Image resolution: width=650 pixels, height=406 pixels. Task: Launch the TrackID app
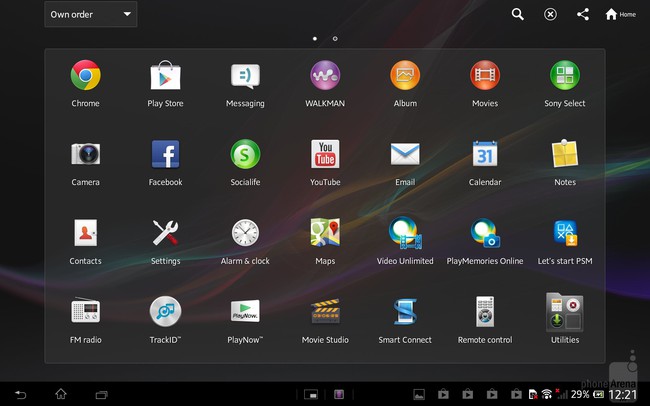tap(165, 311)
